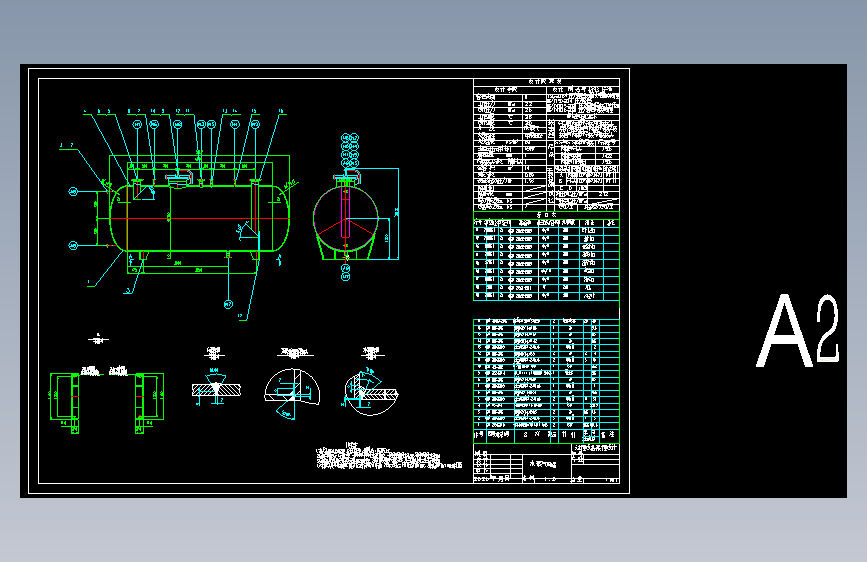The width and height of the screenshot is (867, 562).
Task: Select the red horizontal tank centerline
Action: (200, 218)
